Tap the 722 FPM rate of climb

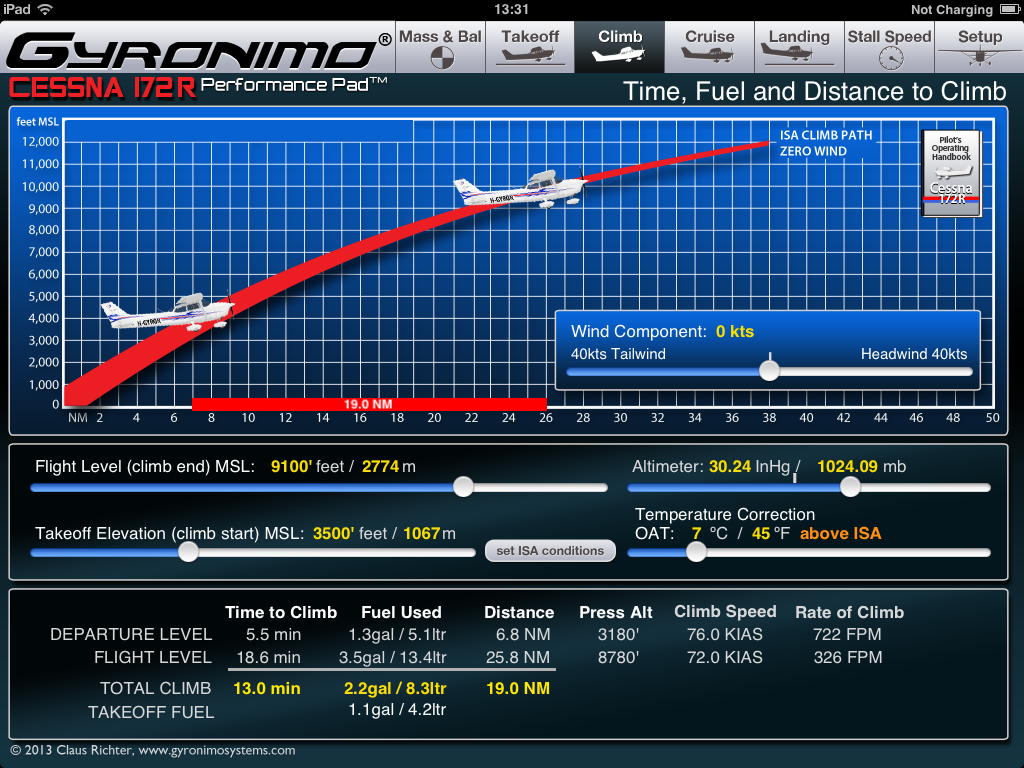(847, 634)
